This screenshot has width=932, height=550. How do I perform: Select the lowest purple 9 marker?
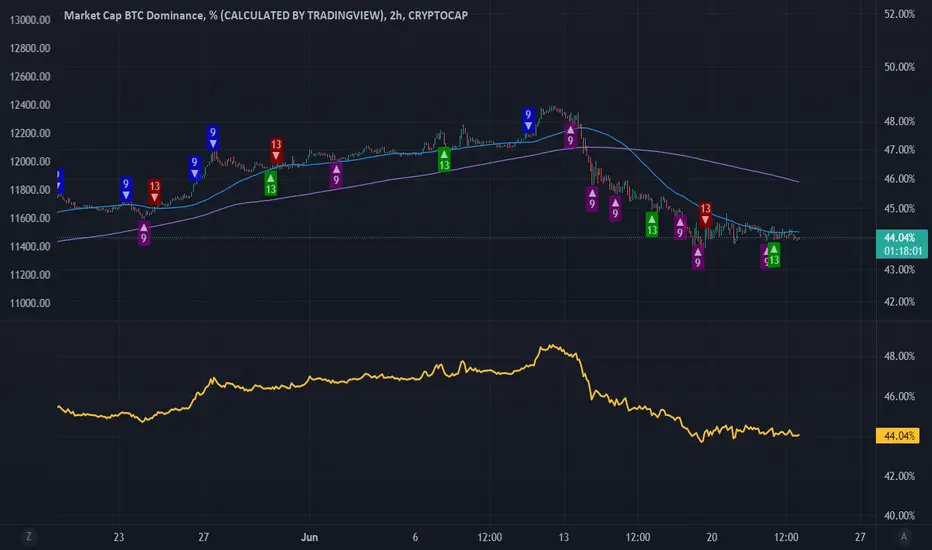[x=698, y=257]
